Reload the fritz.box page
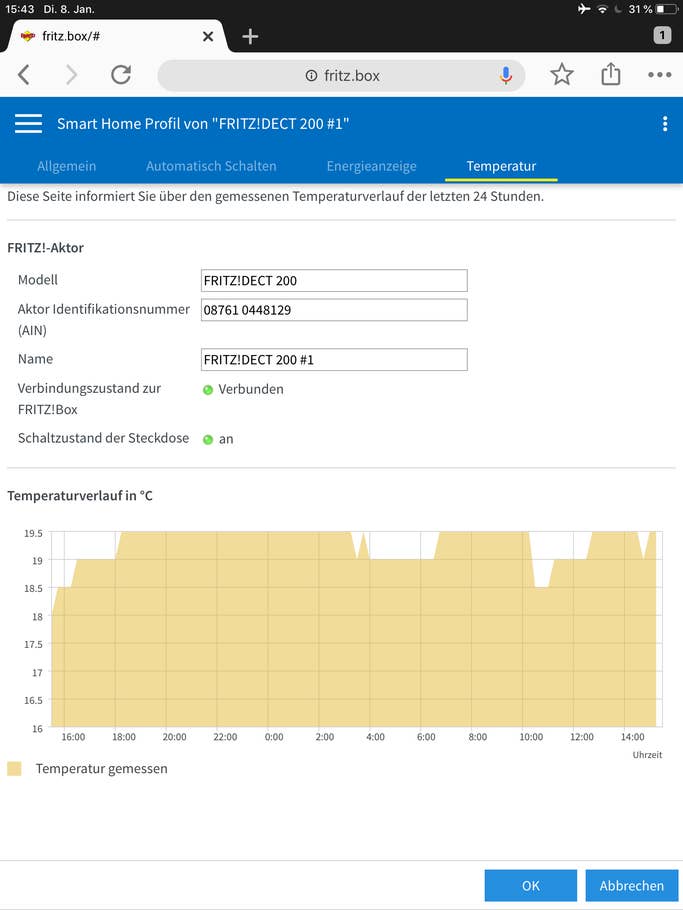The width and height of the screenshot is (683, 910). tap(121, 75)
